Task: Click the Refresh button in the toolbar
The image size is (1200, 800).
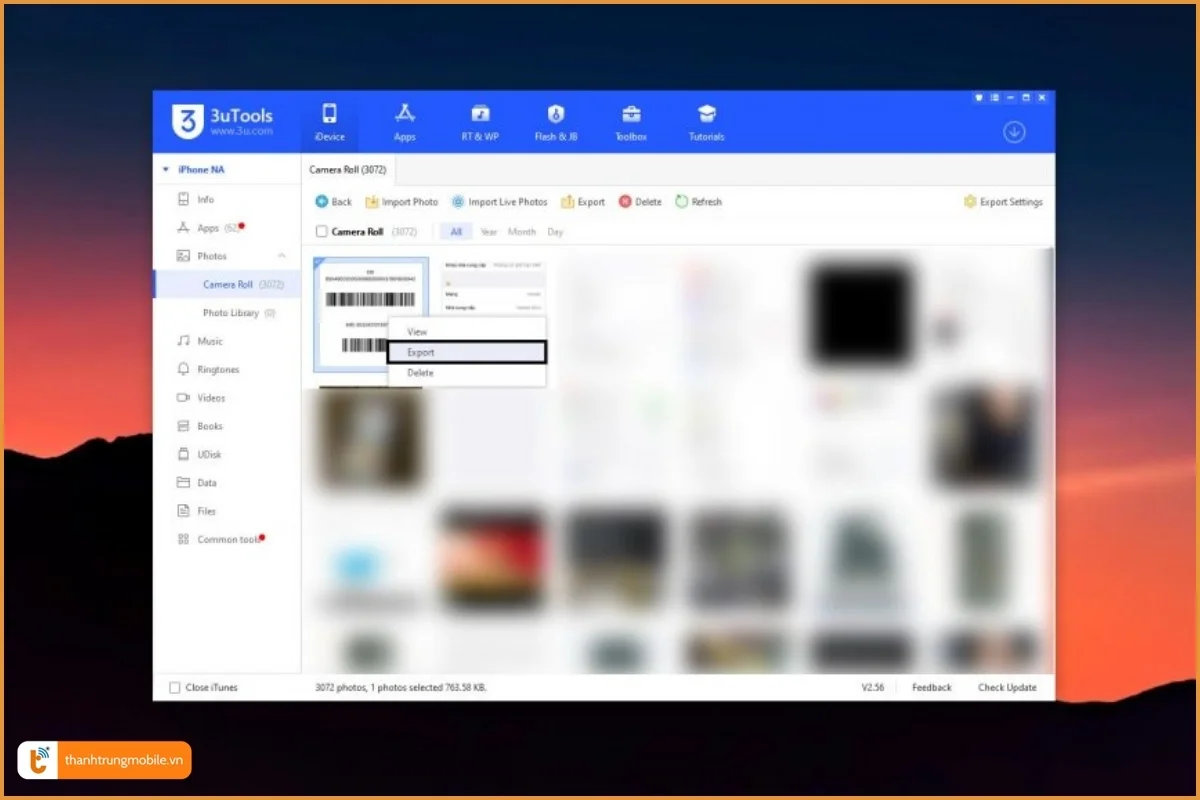Action: click(698, 201)
